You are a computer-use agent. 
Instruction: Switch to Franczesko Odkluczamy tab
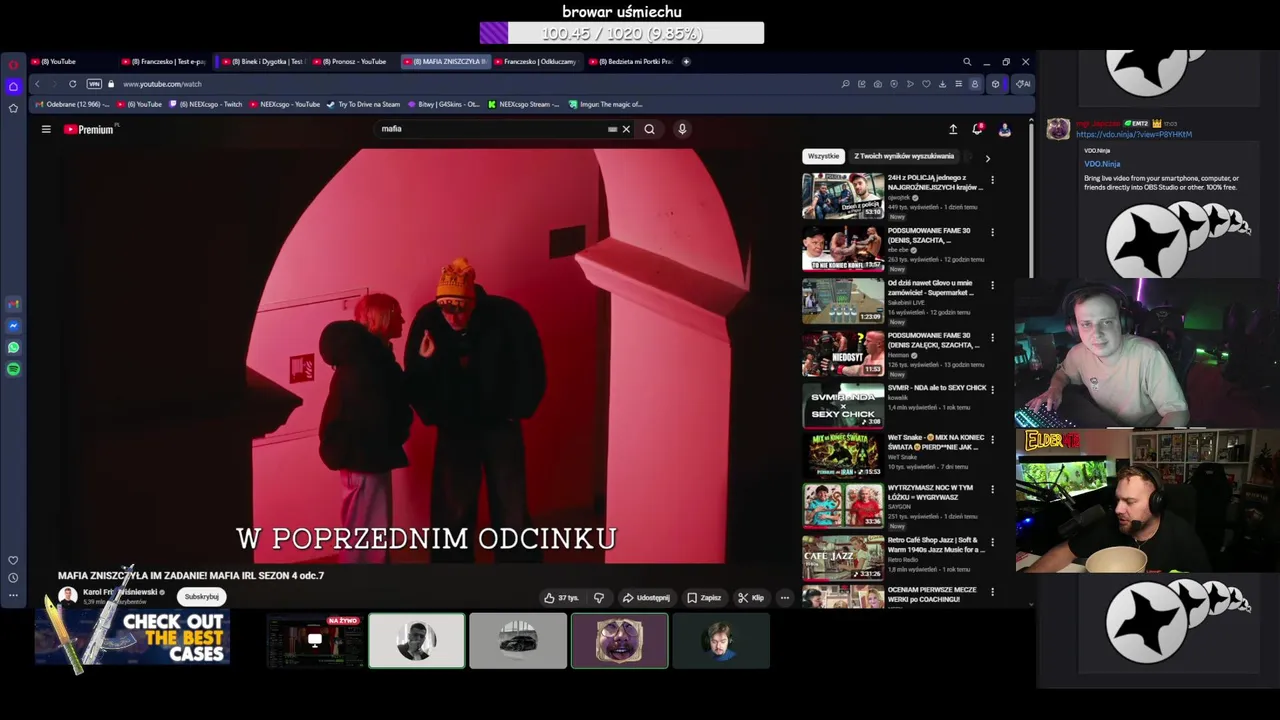pos(535,62)
